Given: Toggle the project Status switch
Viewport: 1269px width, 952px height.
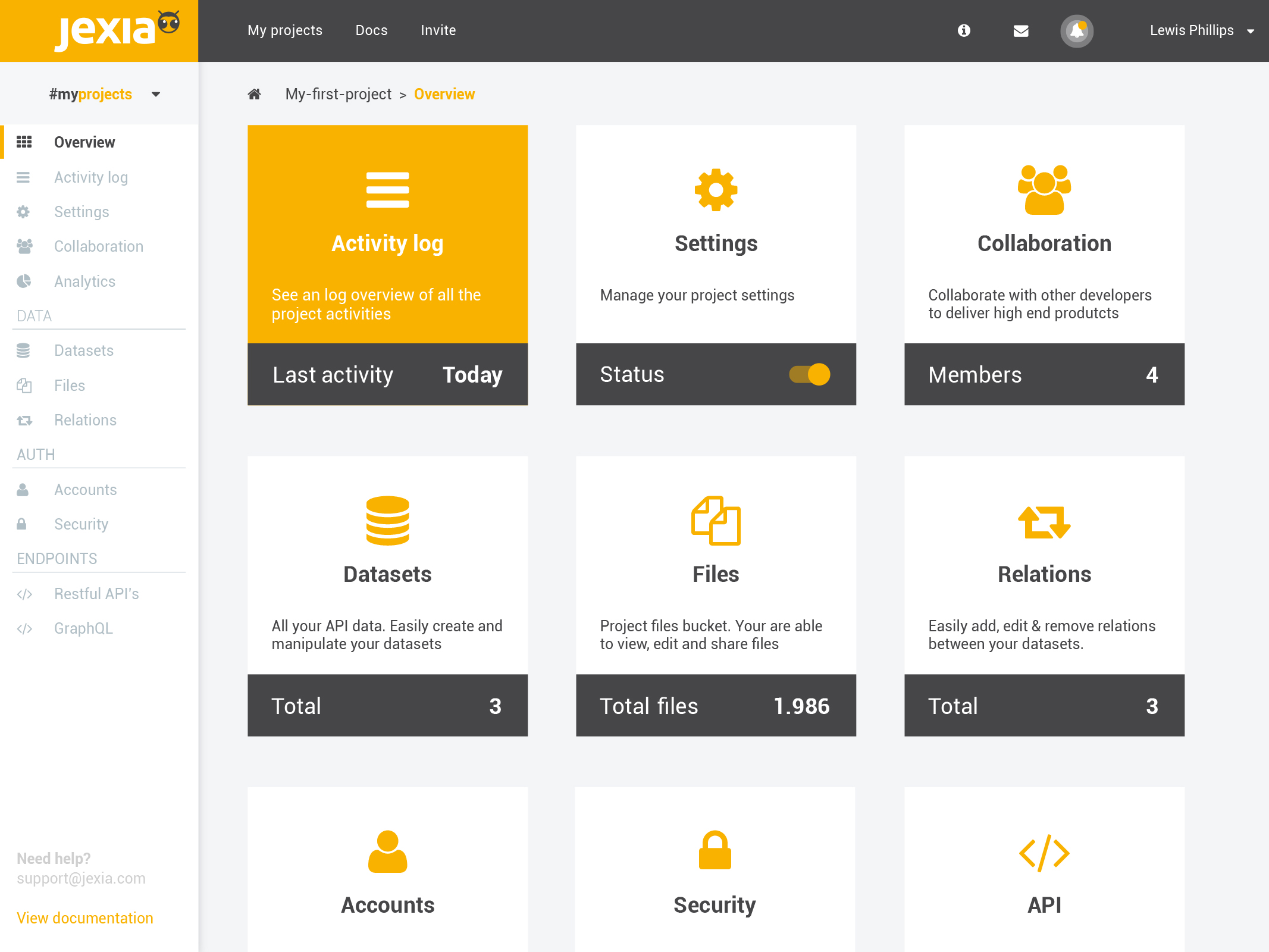Looking at the screenshot, I should coord(810,374).
